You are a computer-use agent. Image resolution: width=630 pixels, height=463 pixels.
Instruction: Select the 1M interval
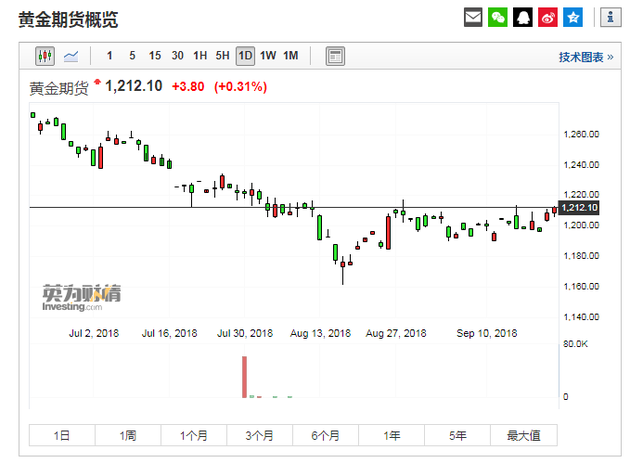[291, 56]
